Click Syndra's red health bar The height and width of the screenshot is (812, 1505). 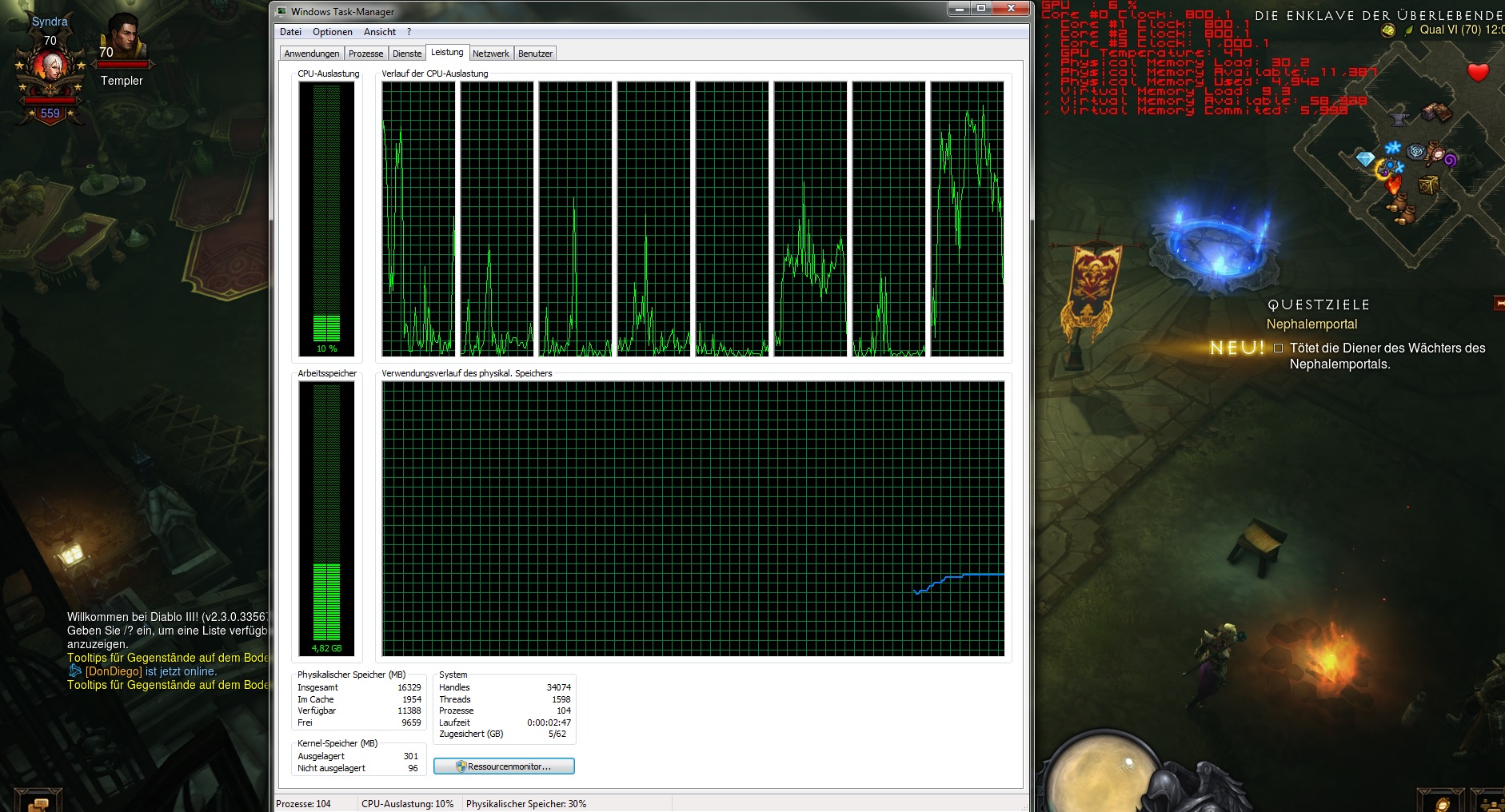point(50,101)
